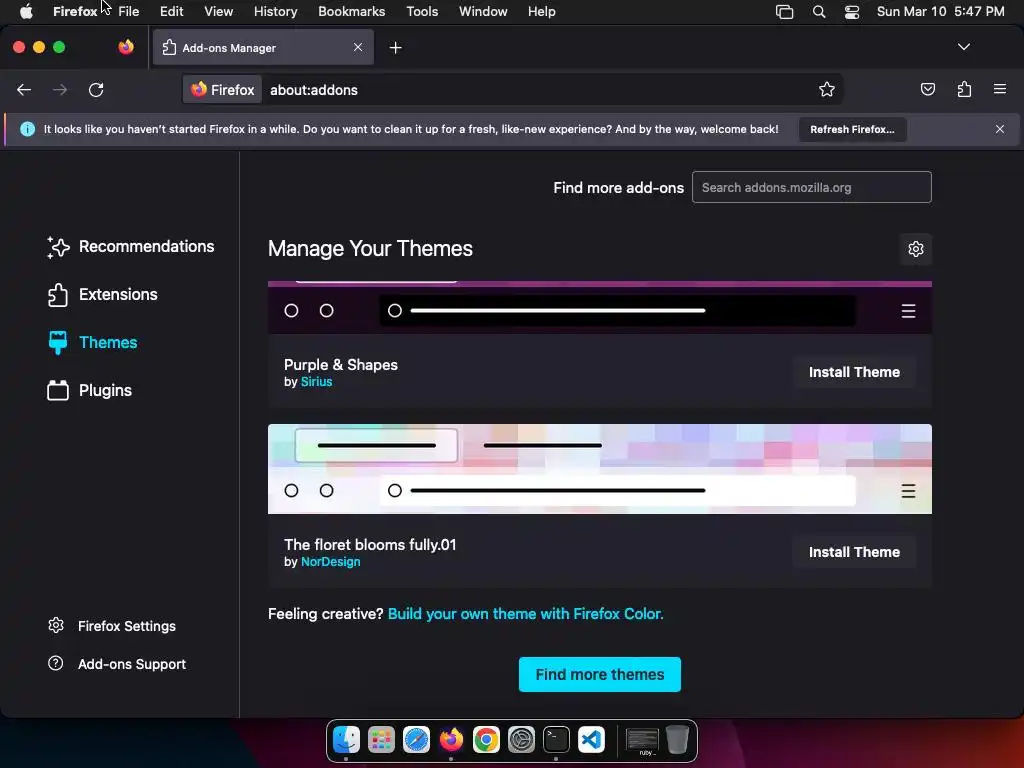This screenshot has width=1024, height=768.
Task: Open the Extensions toolbar puzzle icon
Action: click(964, 89)
